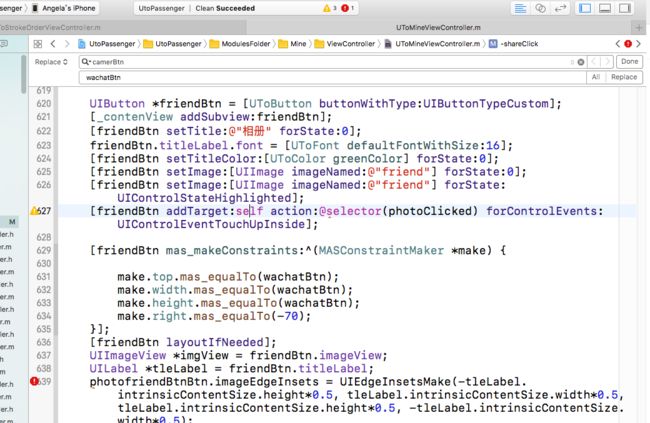Click error icon on line 639

[34, 381]
